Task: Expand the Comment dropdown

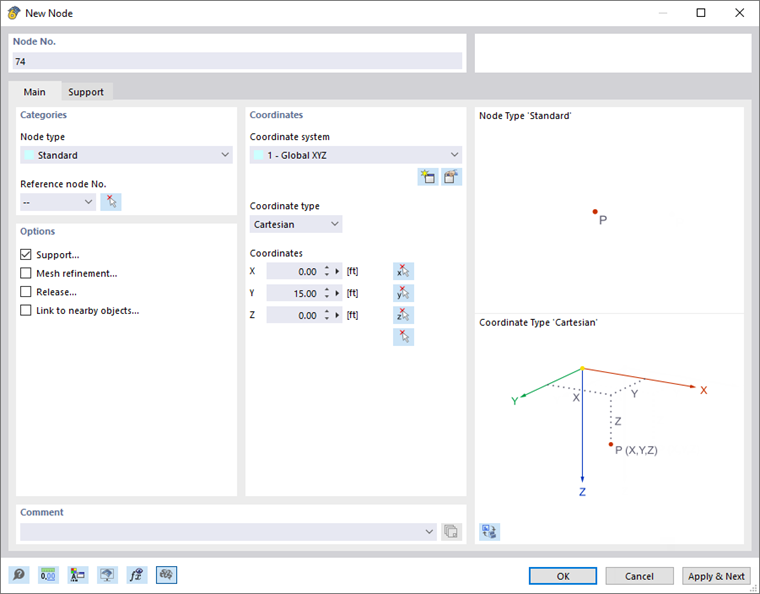Action: pyautogui.click(x=429, y=531)
